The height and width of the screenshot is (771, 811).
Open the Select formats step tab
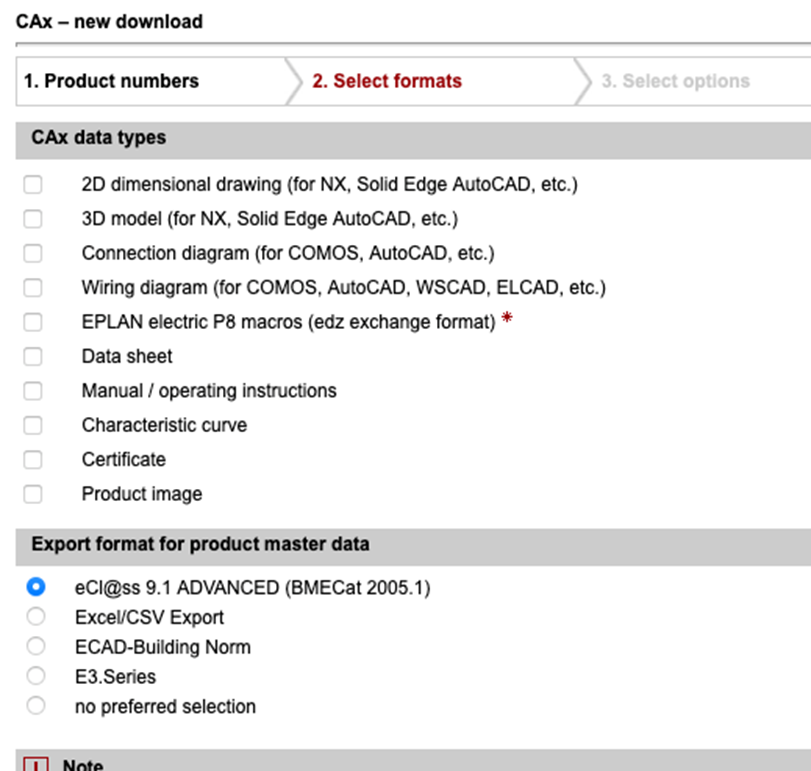tap(387, 82)
